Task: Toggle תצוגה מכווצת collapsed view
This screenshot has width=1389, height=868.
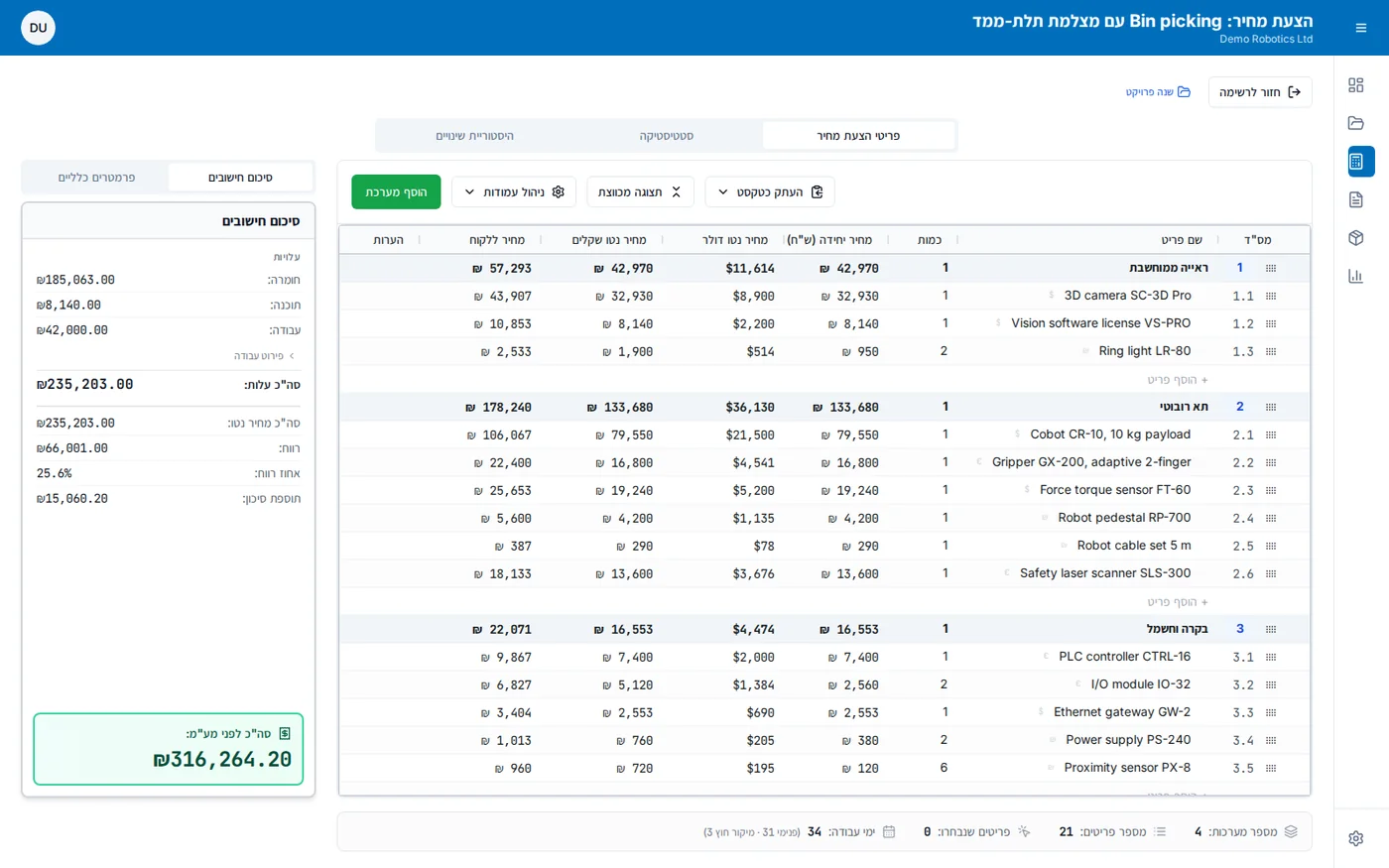Action: pyautogui.click(x=640, y=191)
